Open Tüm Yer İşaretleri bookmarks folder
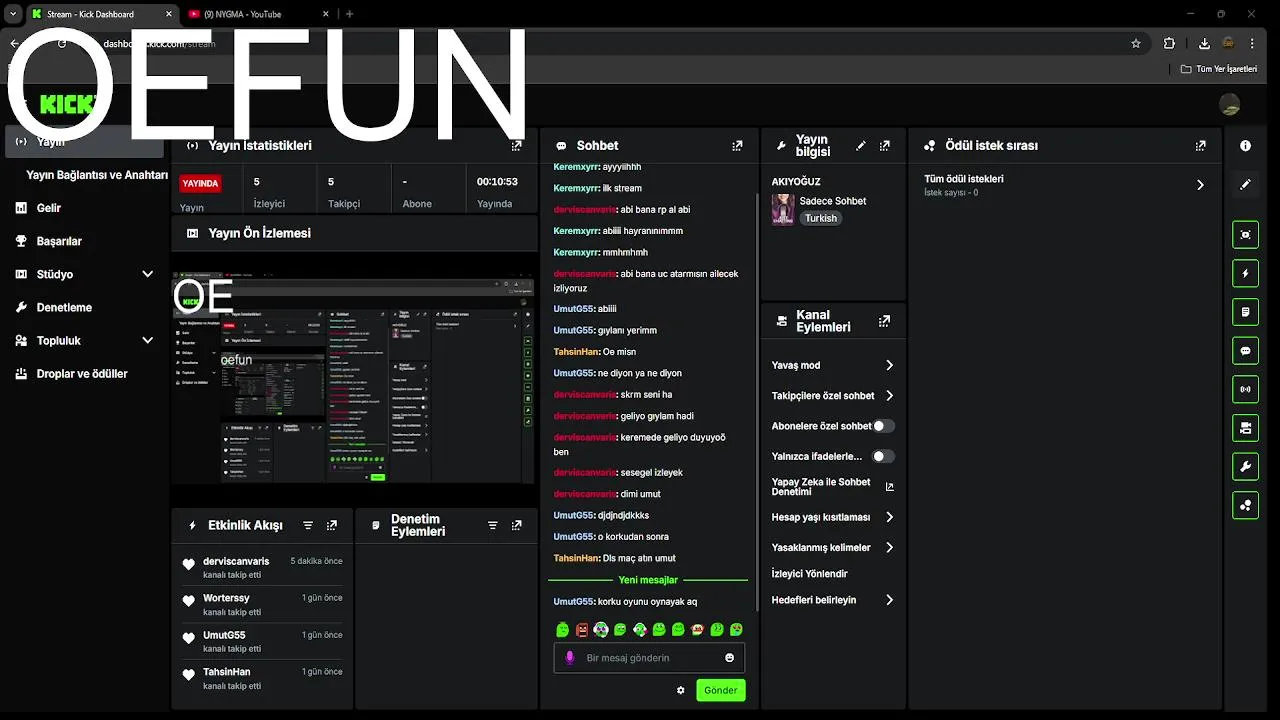This screenshot has height=720, width=1280. 1218,69
